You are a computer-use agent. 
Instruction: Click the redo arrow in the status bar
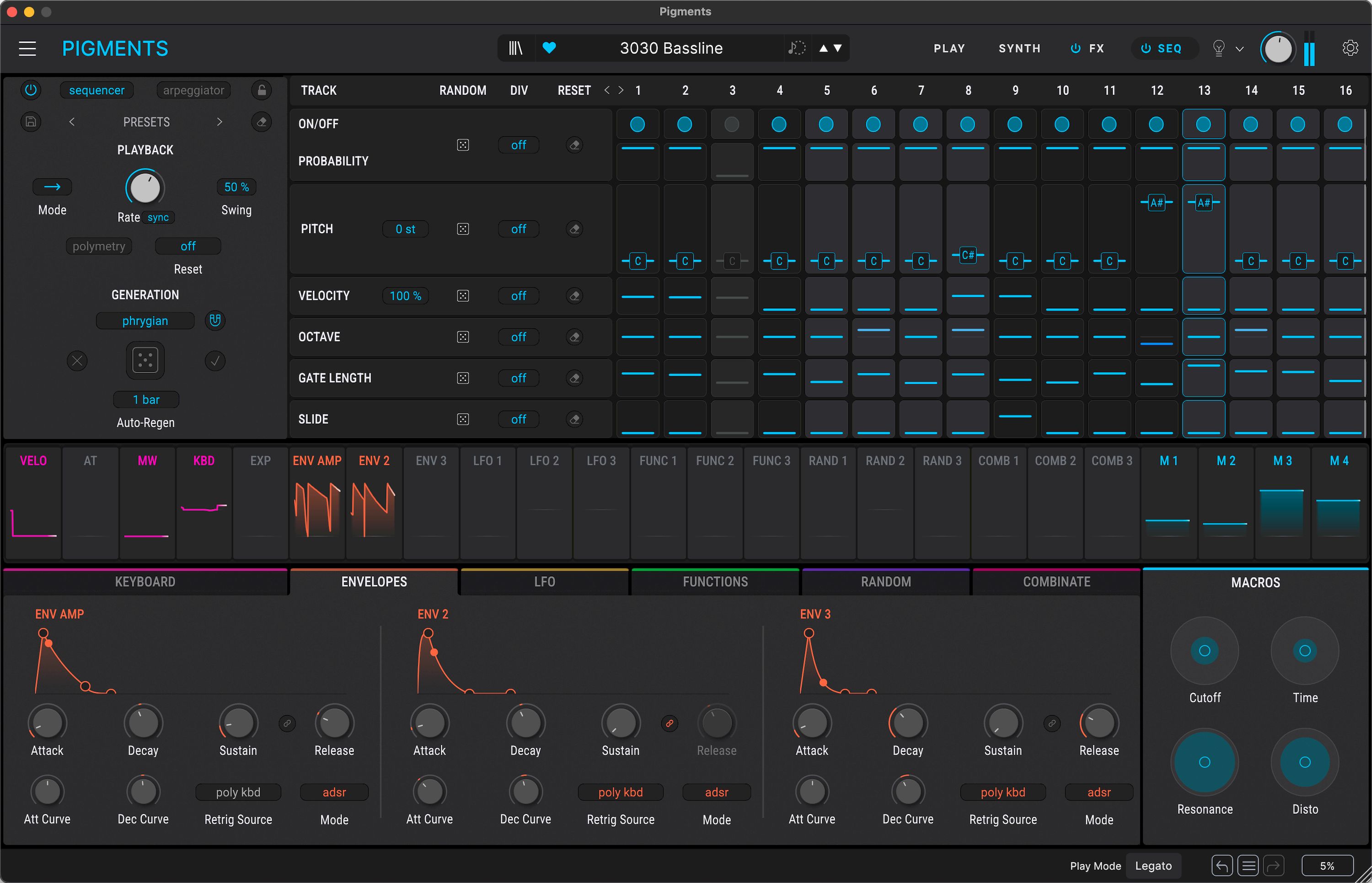[x=1274, y=866]
